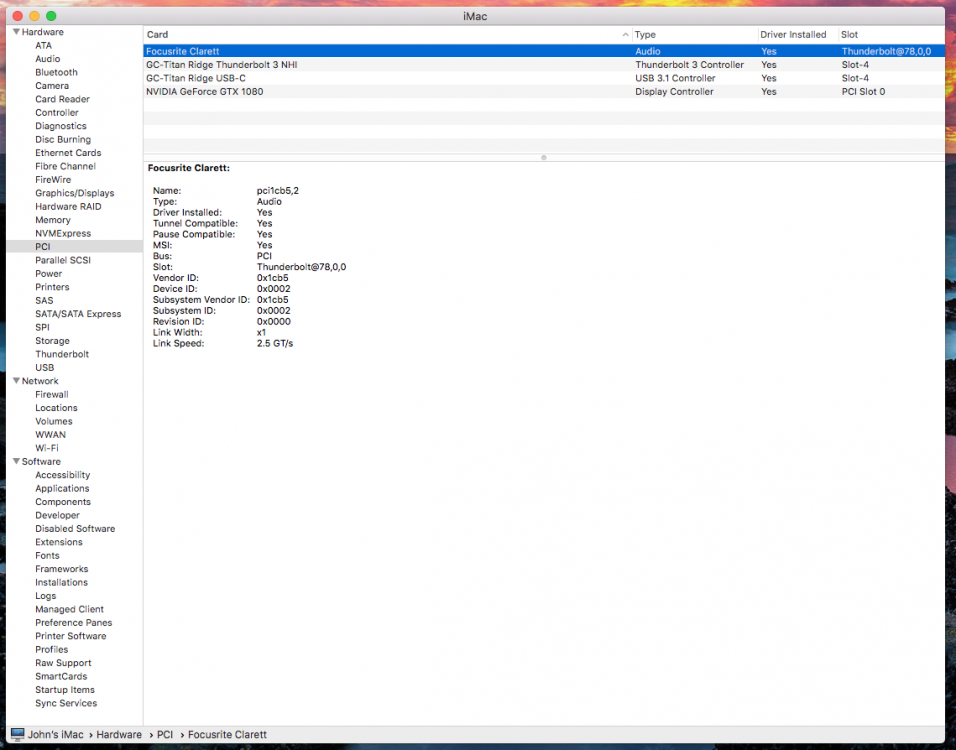This screenshot has width=956, height=750.
Task: Open Printer Software under Software
Action: (x=71, y=635)
